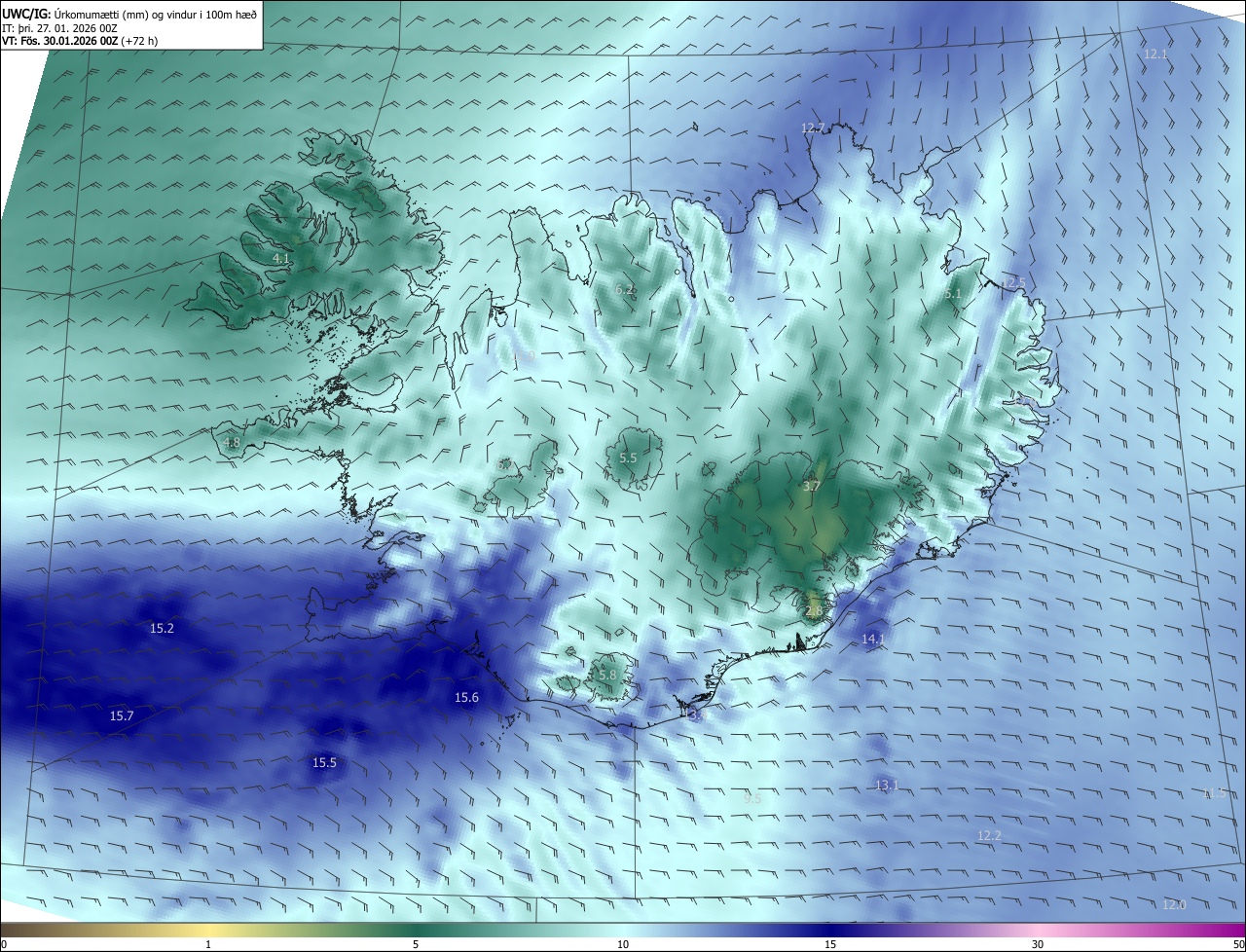Click the '50' tick on the color scale
Image resolution: width=1246 pixels, height=952 pixels.
click(1237, 944)
